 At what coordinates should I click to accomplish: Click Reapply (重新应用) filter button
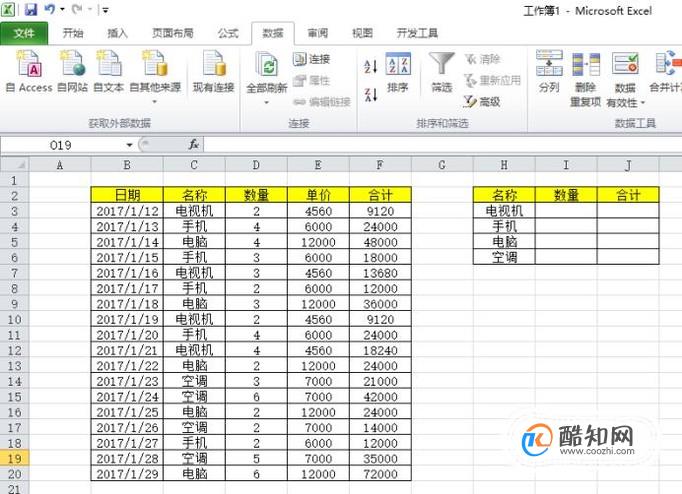click(x=492, y=80)
